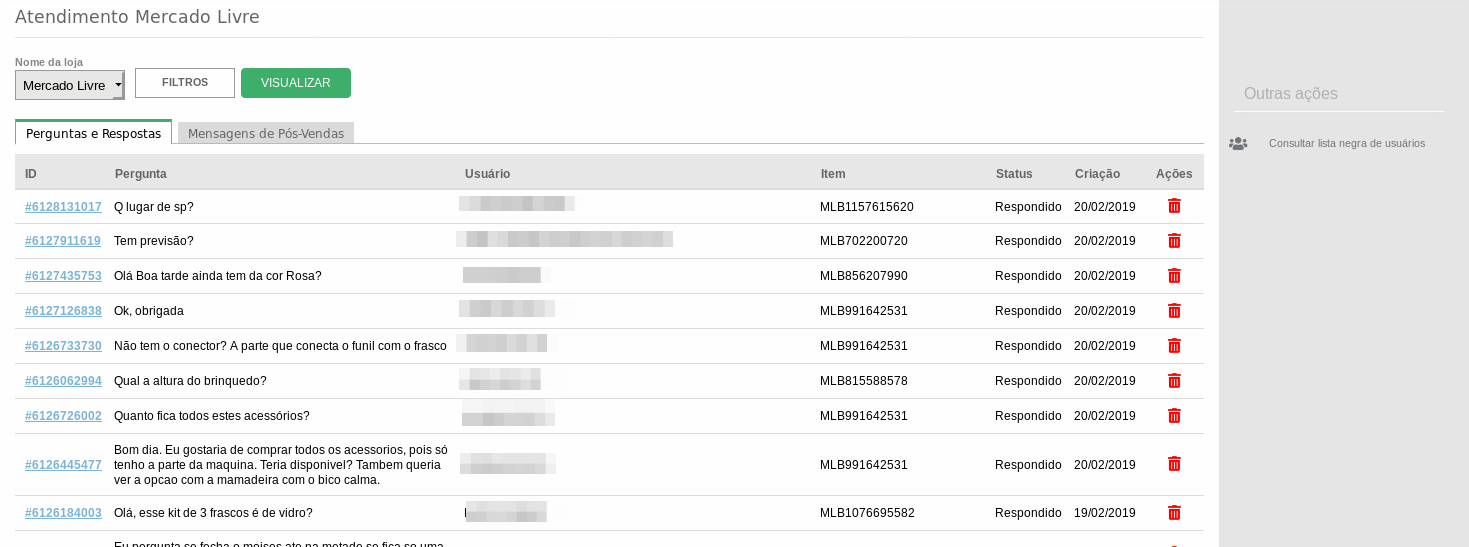This screenshot has height=547, width=1469.
Task: Select 'Qual a altura do brinquedo?' text
Action: [x=190, y=381]
